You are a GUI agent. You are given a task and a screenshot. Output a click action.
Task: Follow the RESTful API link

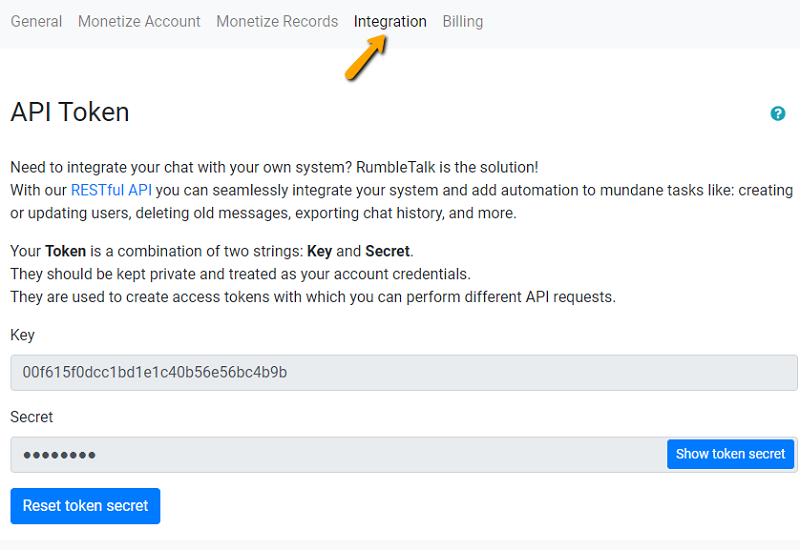click(111, 190)
